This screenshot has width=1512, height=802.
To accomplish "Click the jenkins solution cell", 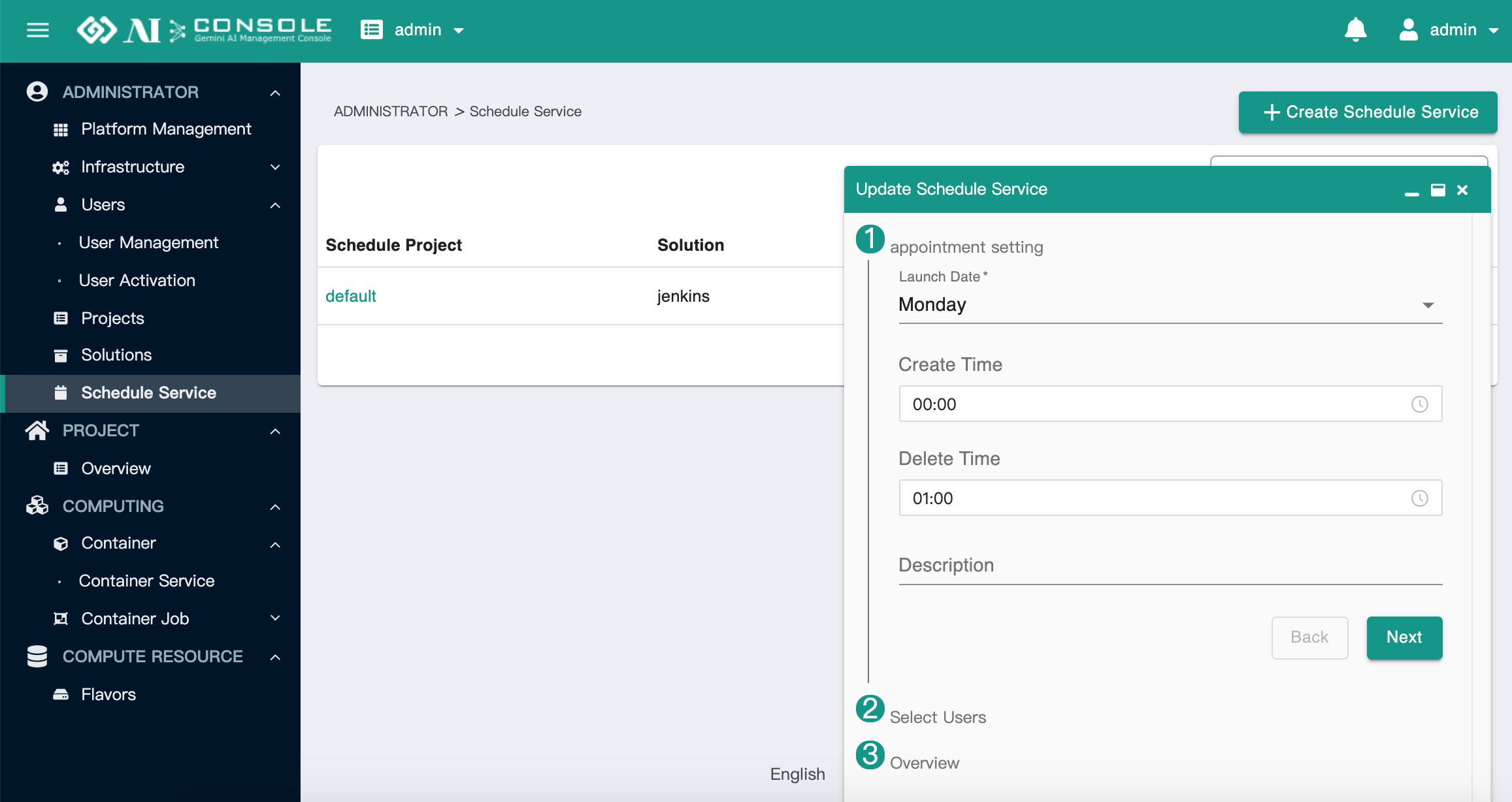I will pyautogui.click(x=683, y=297).
